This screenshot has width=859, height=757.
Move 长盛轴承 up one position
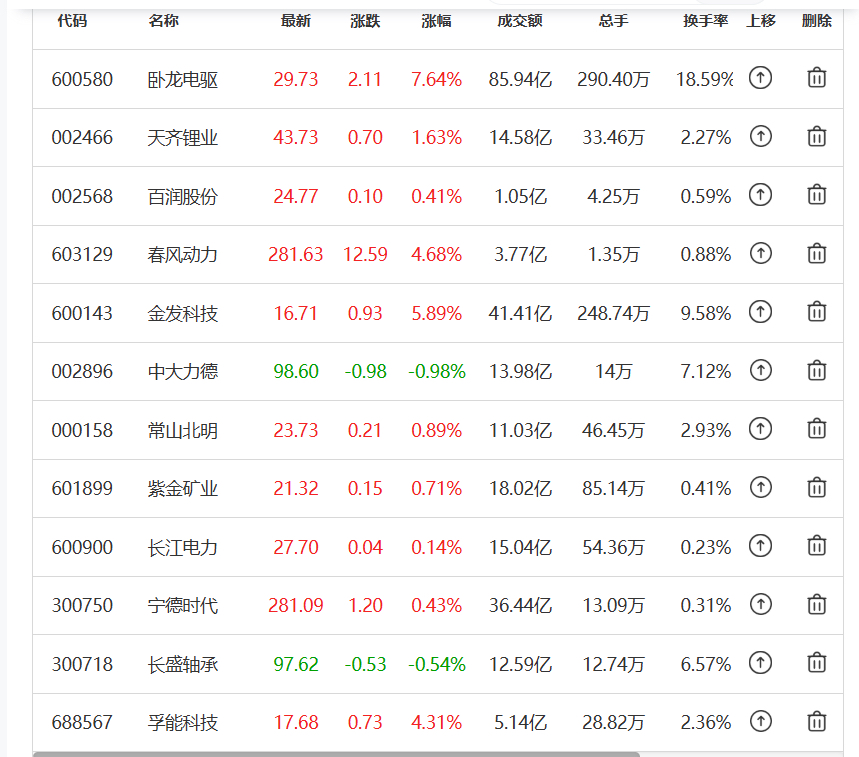point(760,663)
